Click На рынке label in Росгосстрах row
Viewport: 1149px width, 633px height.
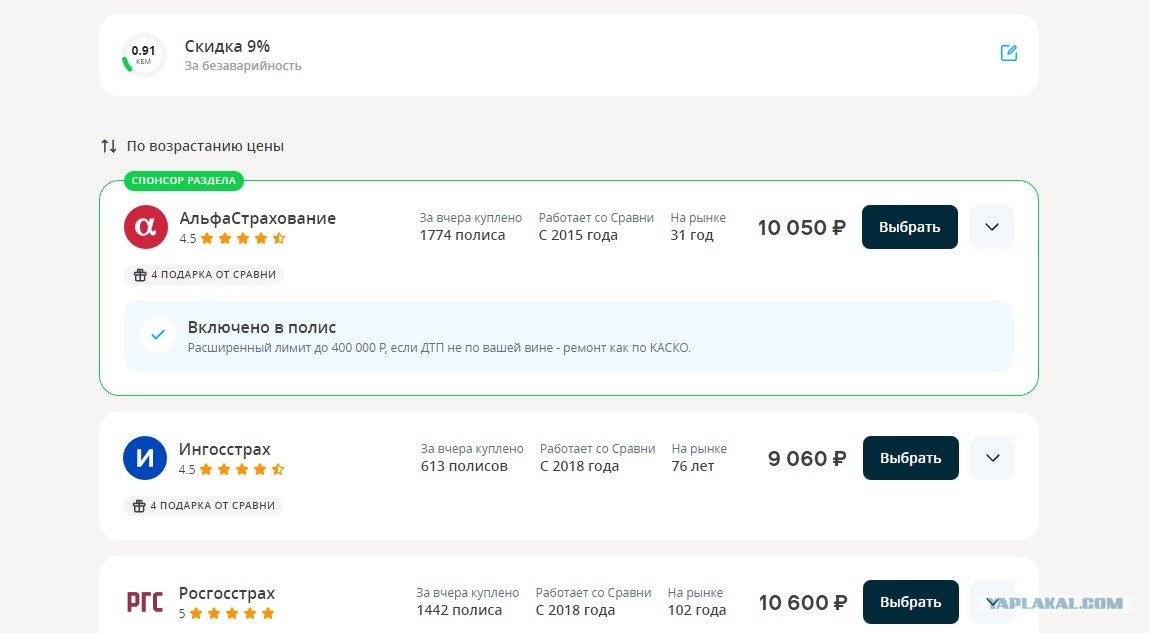(x=695, y=593)
